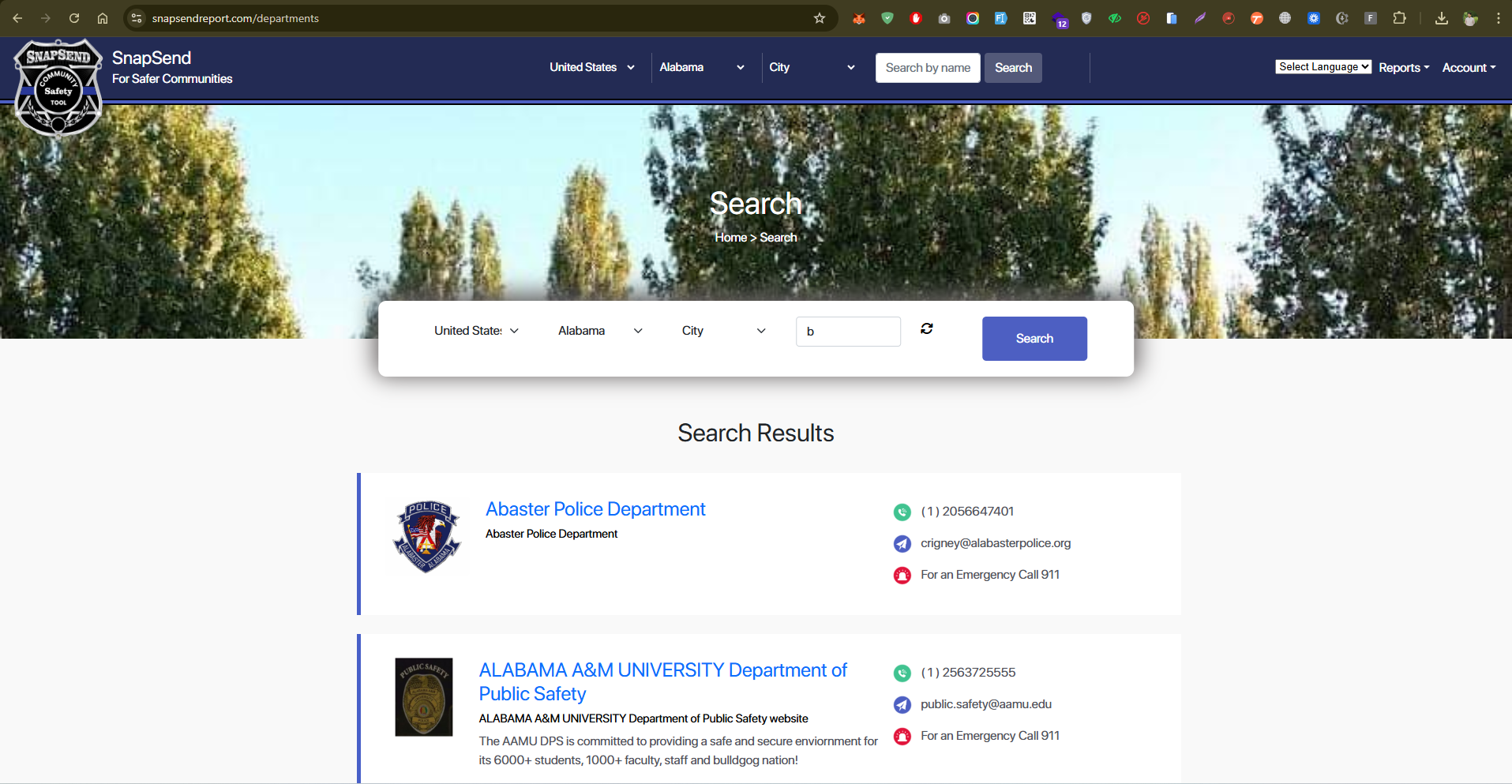Click the large blue Search button
1512x784 pixels.
[x=1034, y=339]
